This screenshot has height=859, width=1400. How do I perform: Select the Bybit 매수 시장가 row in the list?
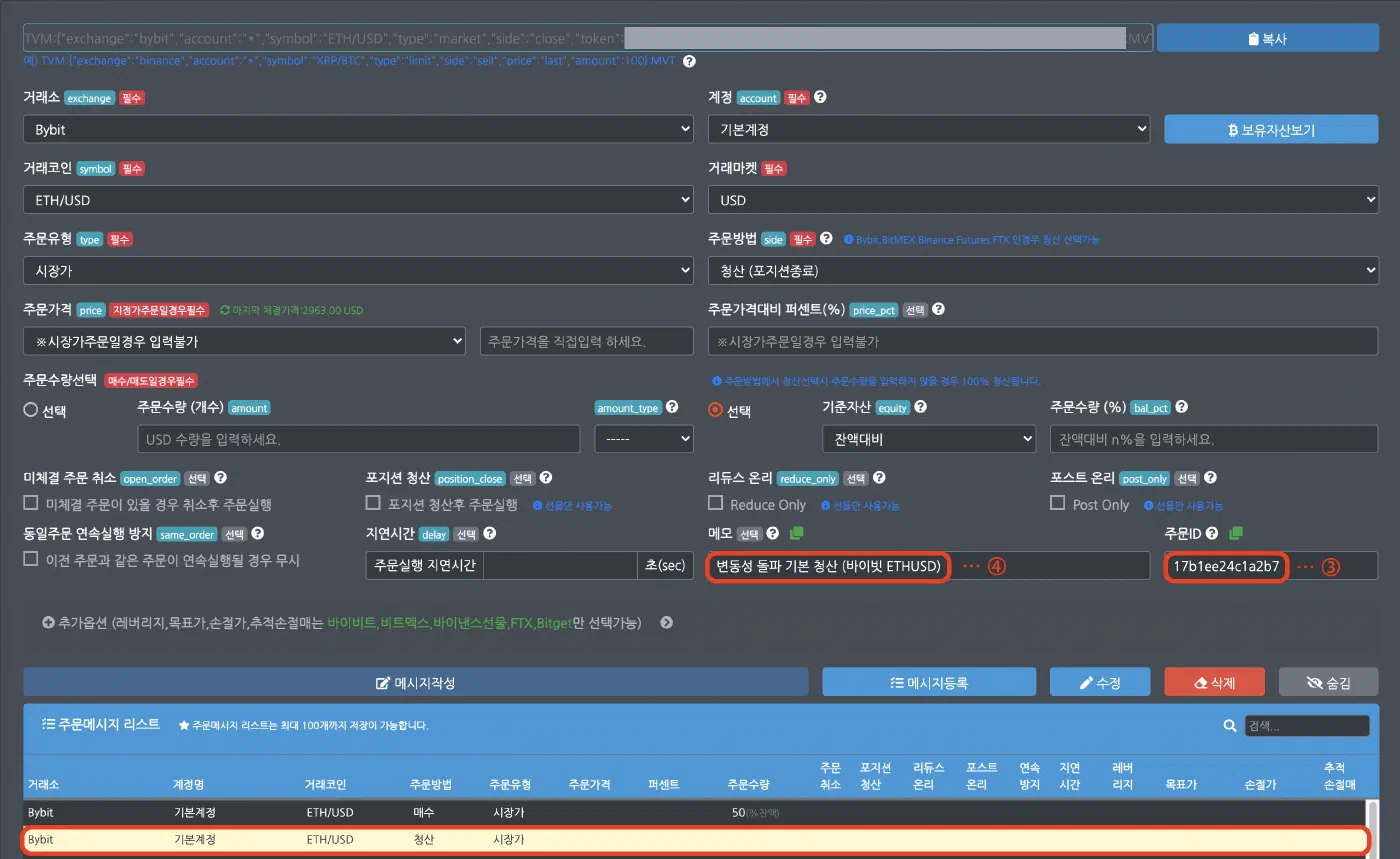695,812
